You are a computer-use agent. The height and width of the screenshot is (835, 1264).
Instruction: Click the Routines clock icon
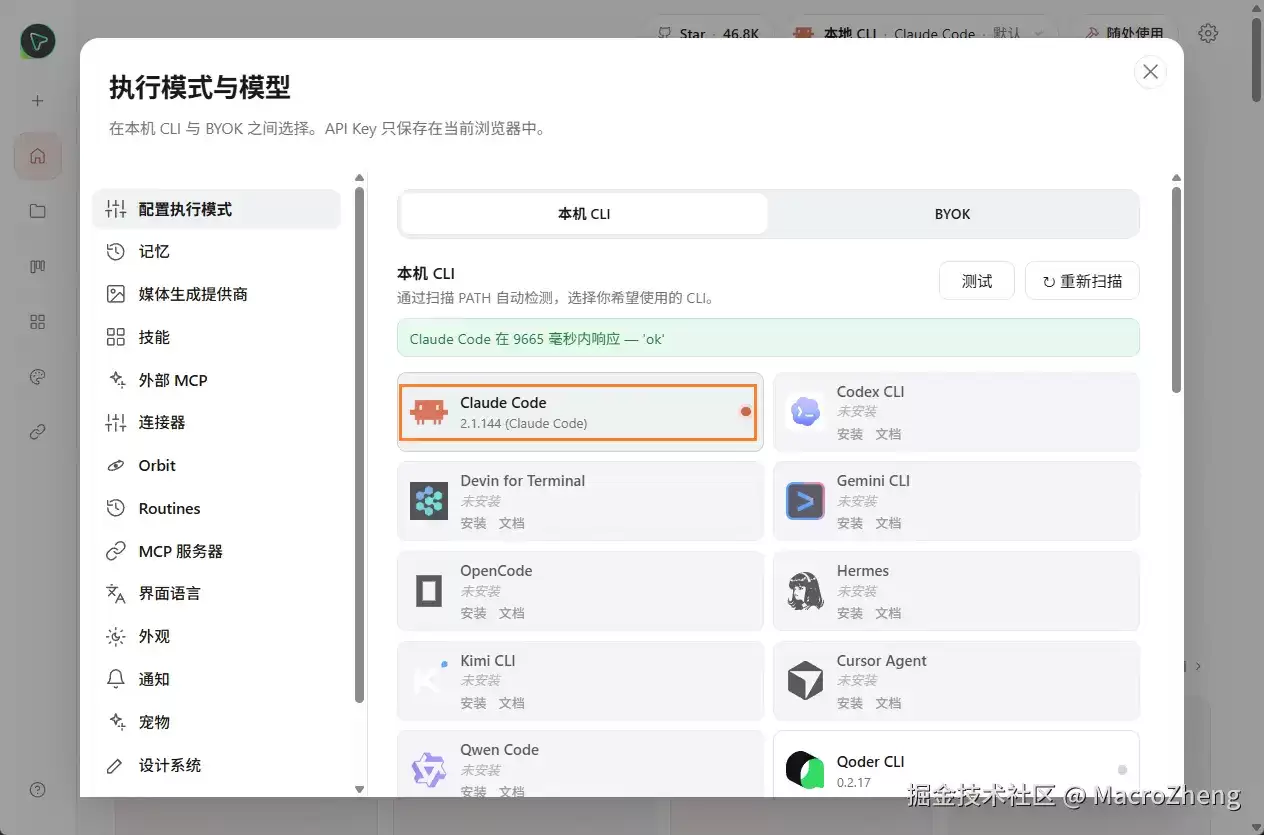[x=116, y=508]
